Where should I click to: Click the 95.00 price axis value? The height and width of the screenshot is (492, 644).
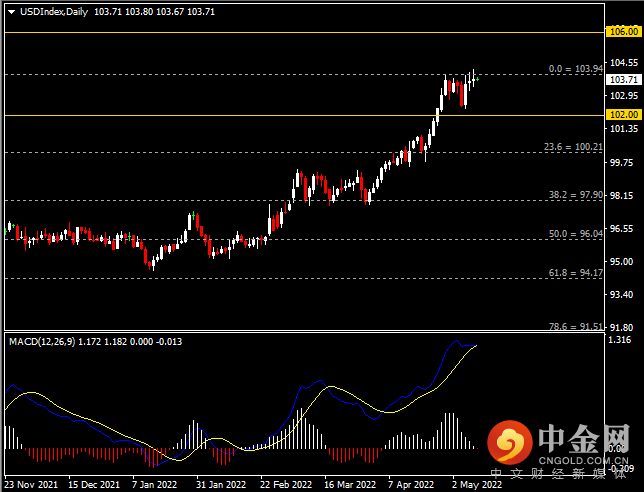pos(622,261)
